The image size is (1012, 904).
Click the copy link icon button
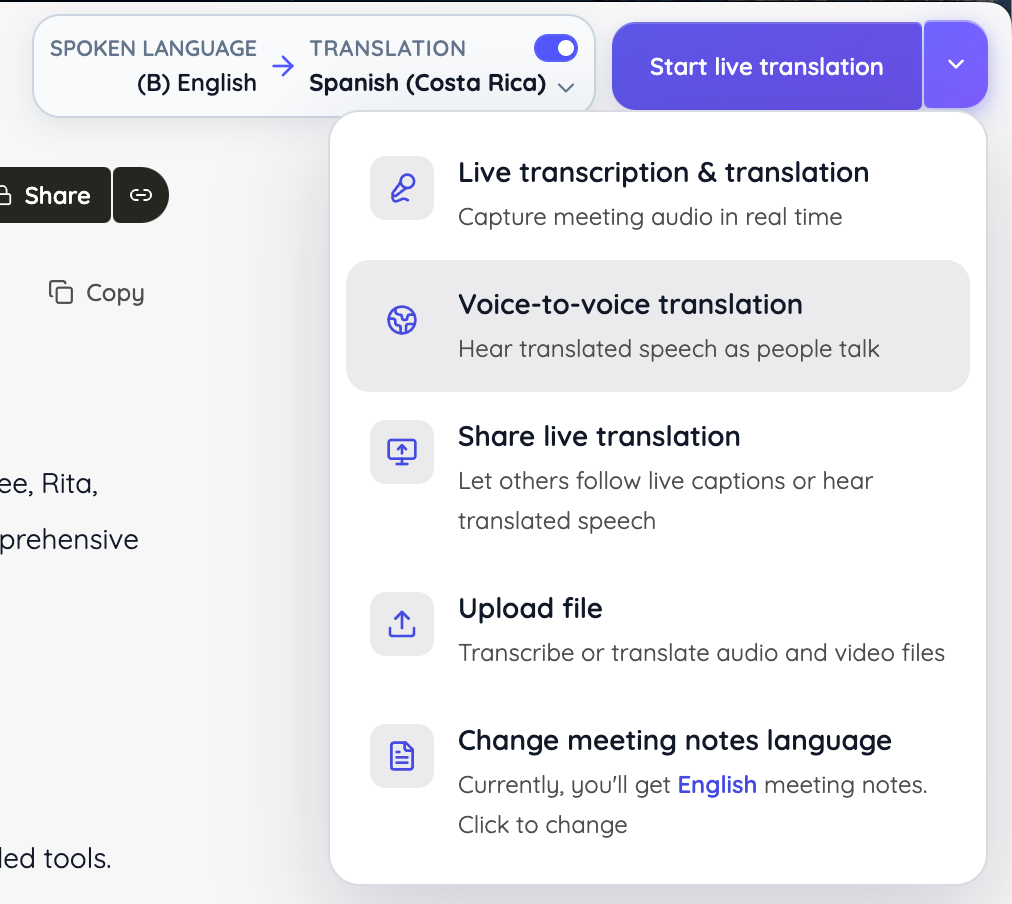[x=141, y=195]
